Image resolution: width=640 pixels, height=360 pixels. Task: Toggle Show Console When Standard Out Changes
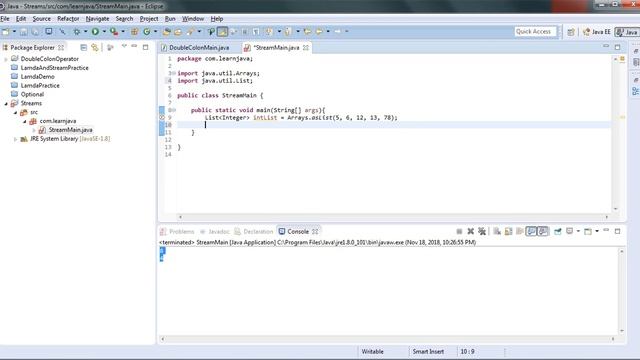point(531,231)
